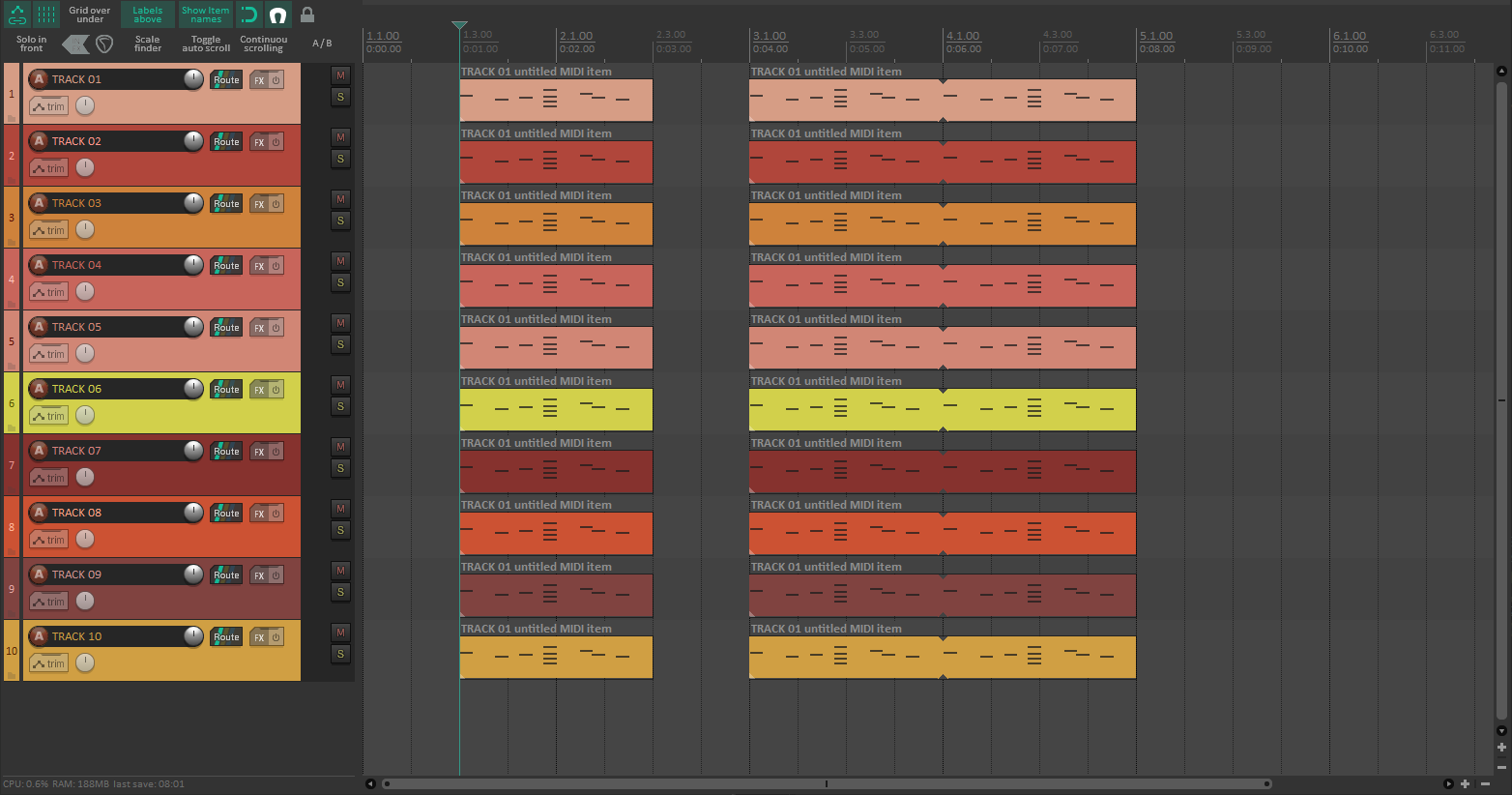
Task: Arm TRACK 01 with its A button
Action: click(39, 79)
